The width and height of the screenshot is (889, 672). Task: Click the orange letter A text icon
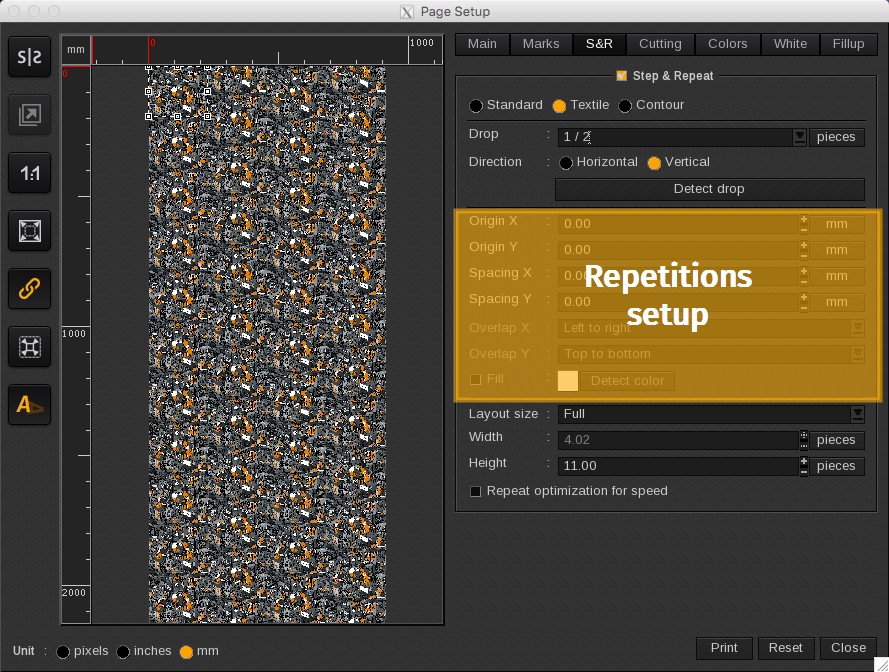[x=30, y=405]
